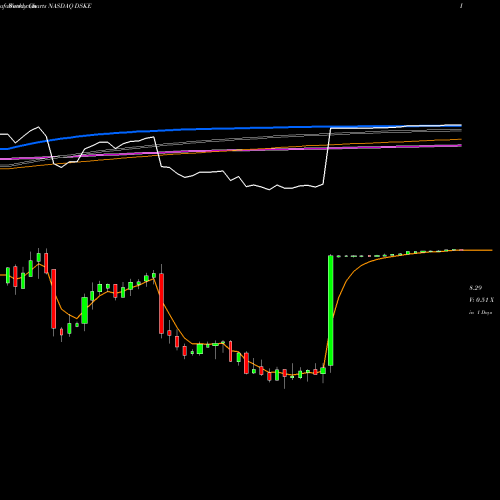Select the tallest green candlestick
Screen dimensions: 500x500
331,311
